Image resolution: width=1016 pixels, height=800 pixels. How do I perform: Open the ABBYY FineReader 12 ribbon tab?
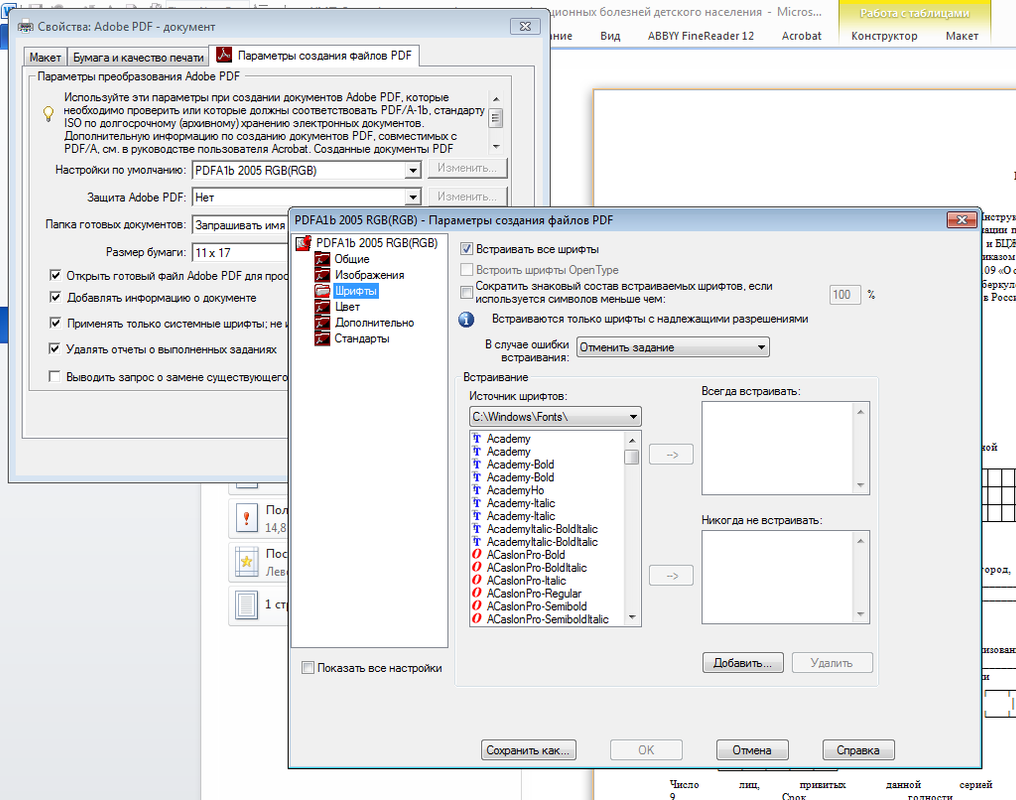701,36
